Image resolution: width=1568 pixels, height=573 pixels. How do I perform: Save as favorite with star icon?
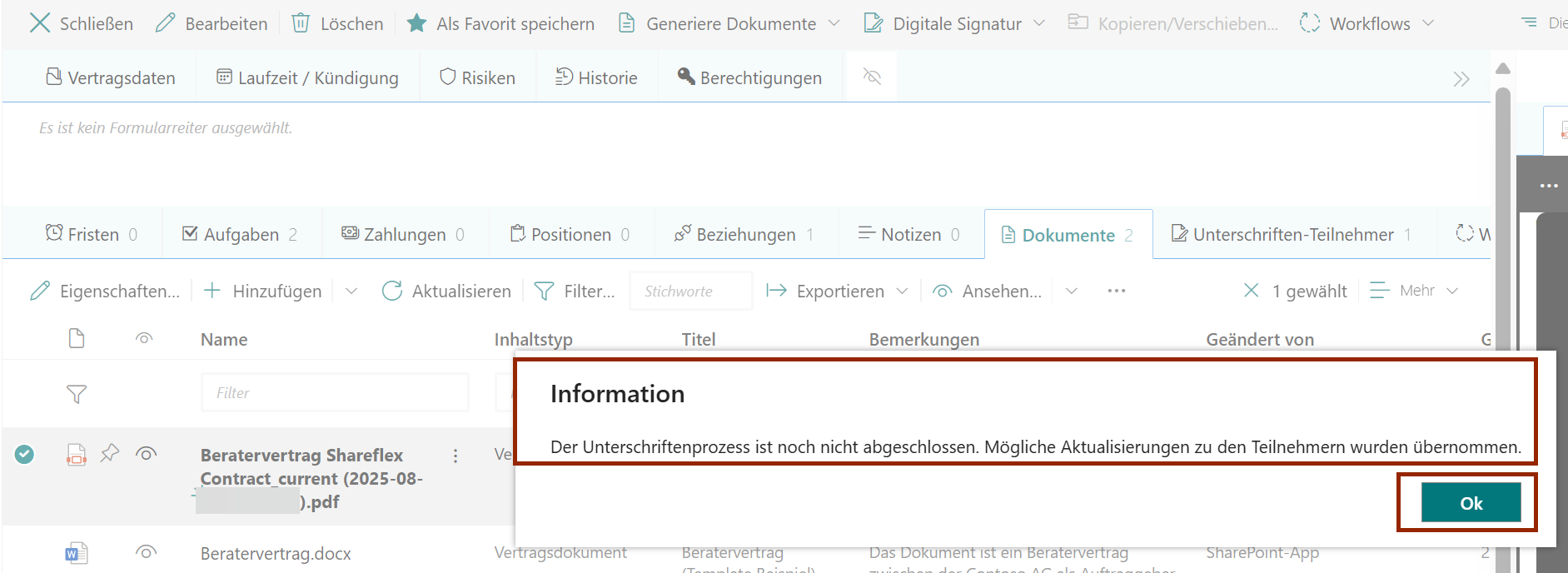416,23
